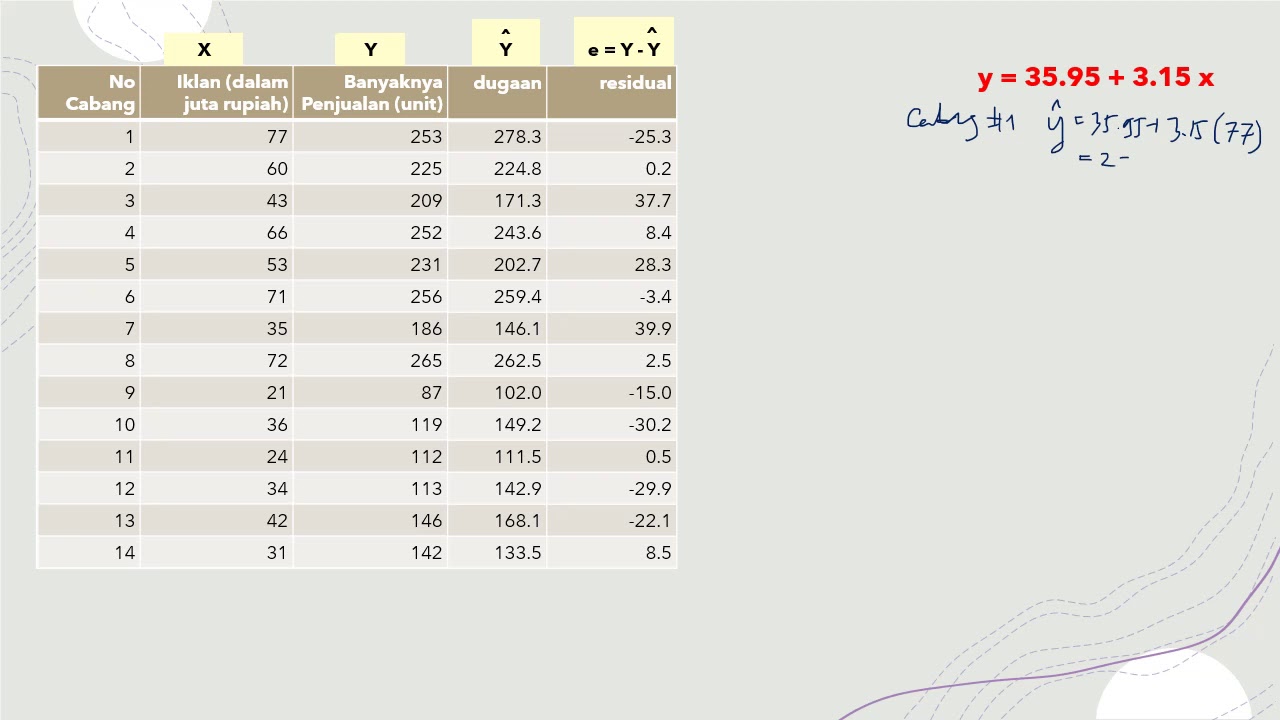Pick residual value -29.9
The width and height of the screenshot is (1280, 720).
point(650,489)
